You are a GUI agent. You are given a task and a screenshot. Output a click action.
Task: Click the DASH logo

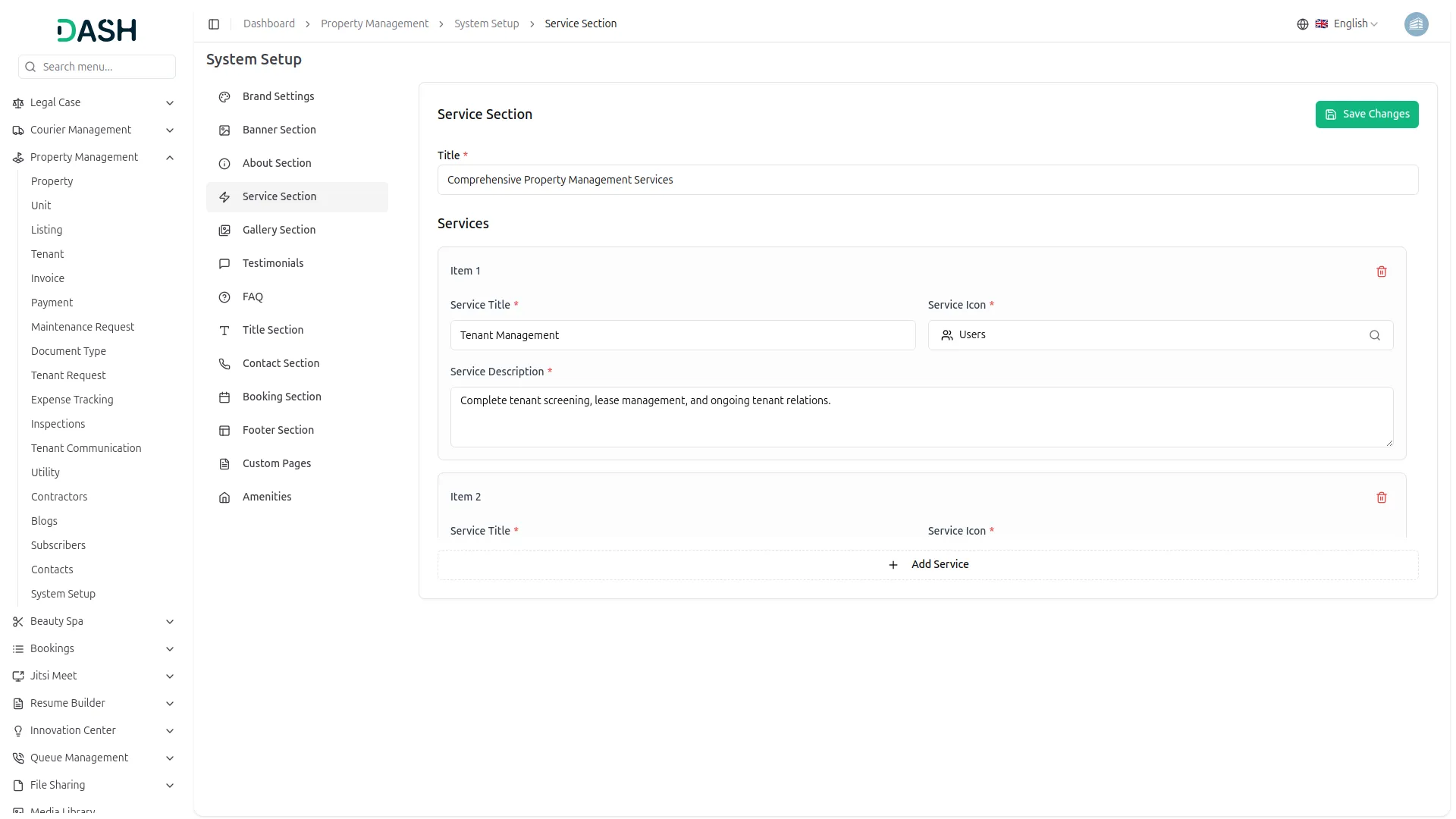[97, 30]
